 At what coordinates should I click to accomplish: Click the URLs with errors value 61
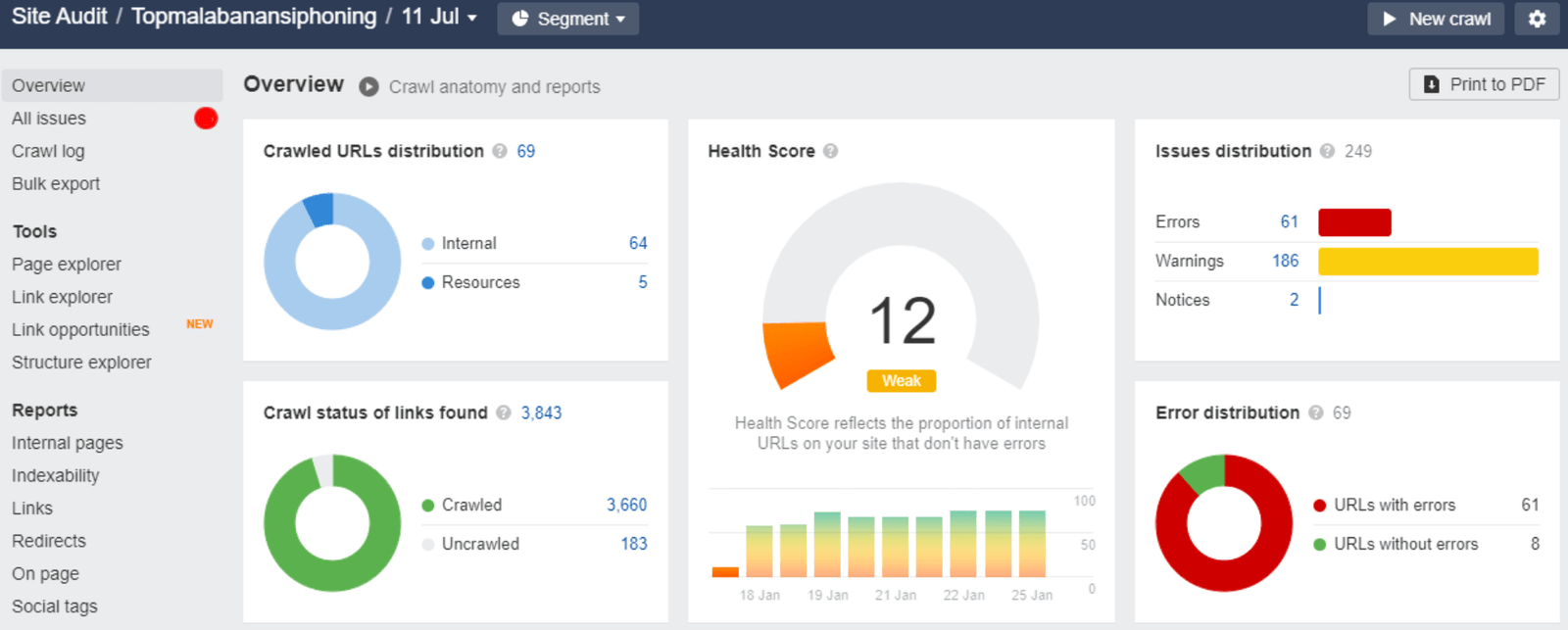(x=1530, y=505)
